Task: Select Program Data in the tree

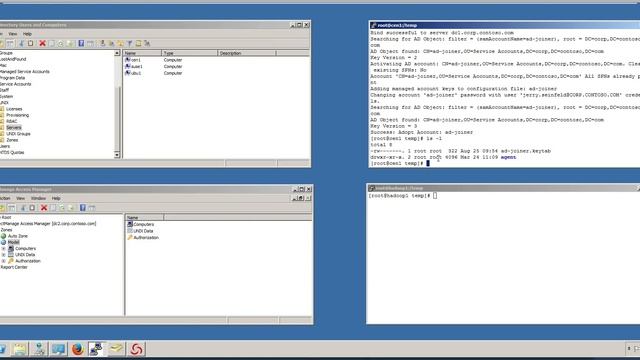Action: click(x=13, y=78)
